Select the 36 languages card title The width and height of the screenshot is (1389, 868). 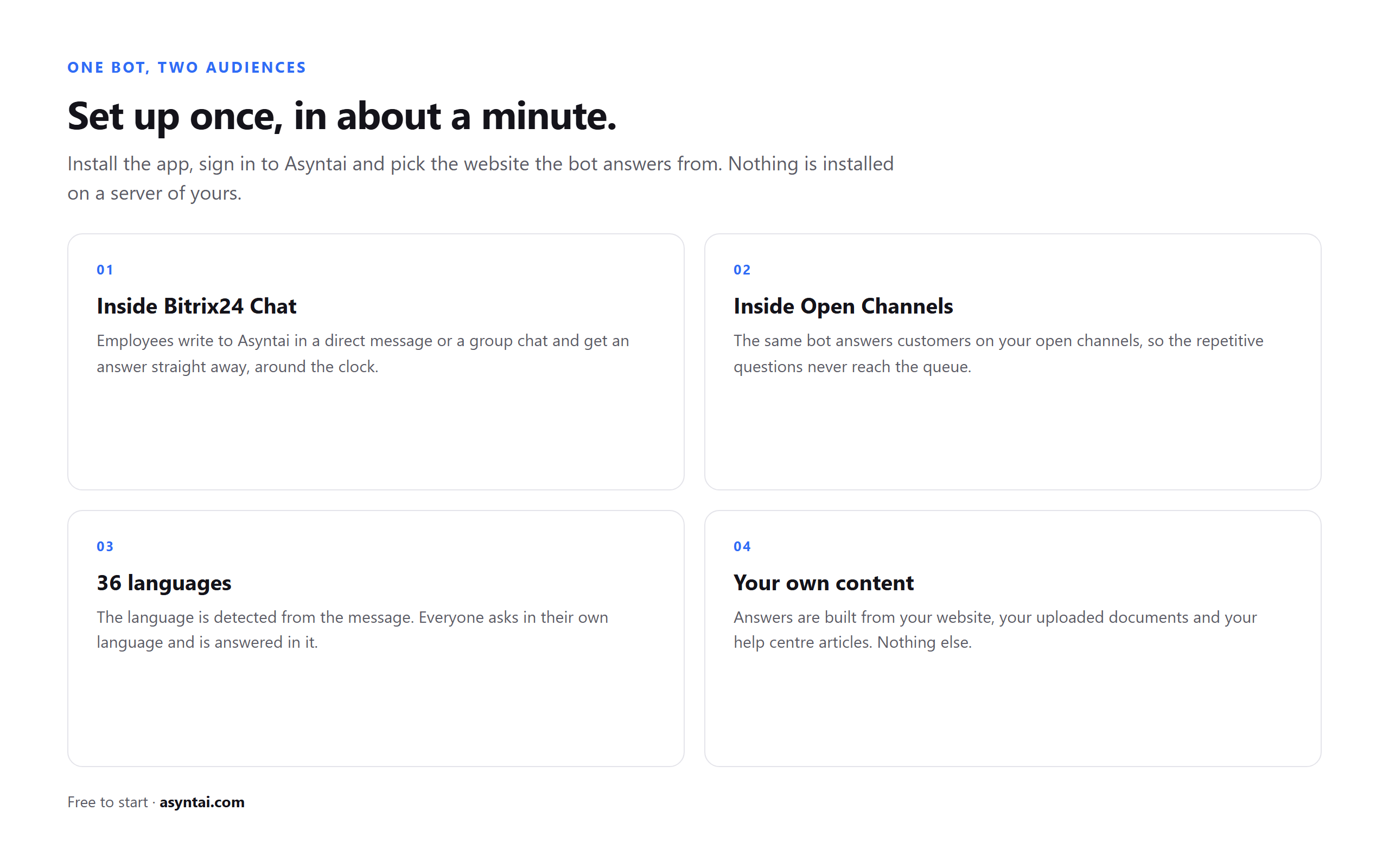164,583
